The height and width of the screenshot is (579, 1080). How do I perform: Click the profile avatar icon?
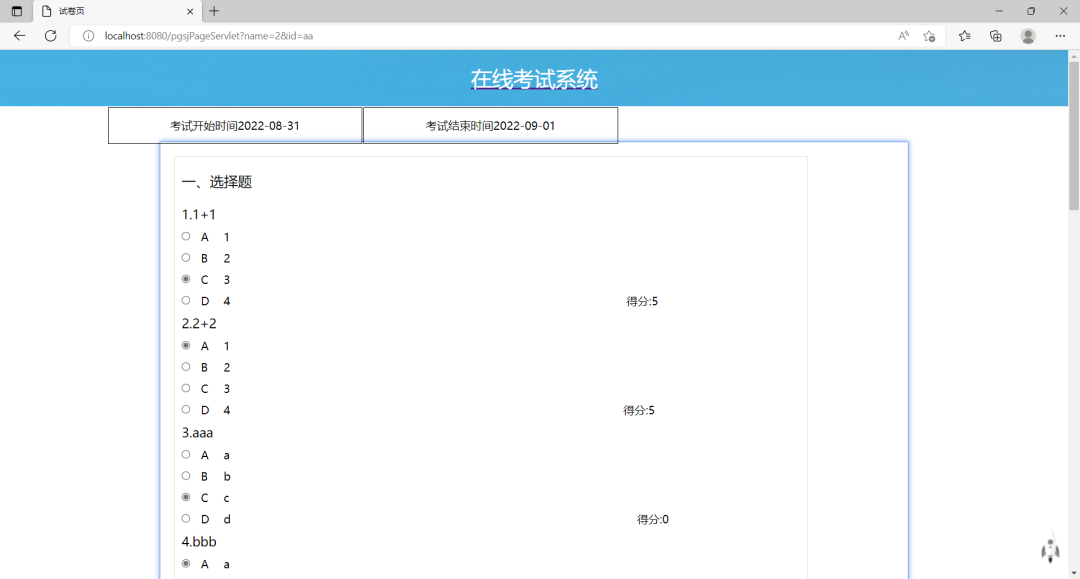tap(1028, 35)
